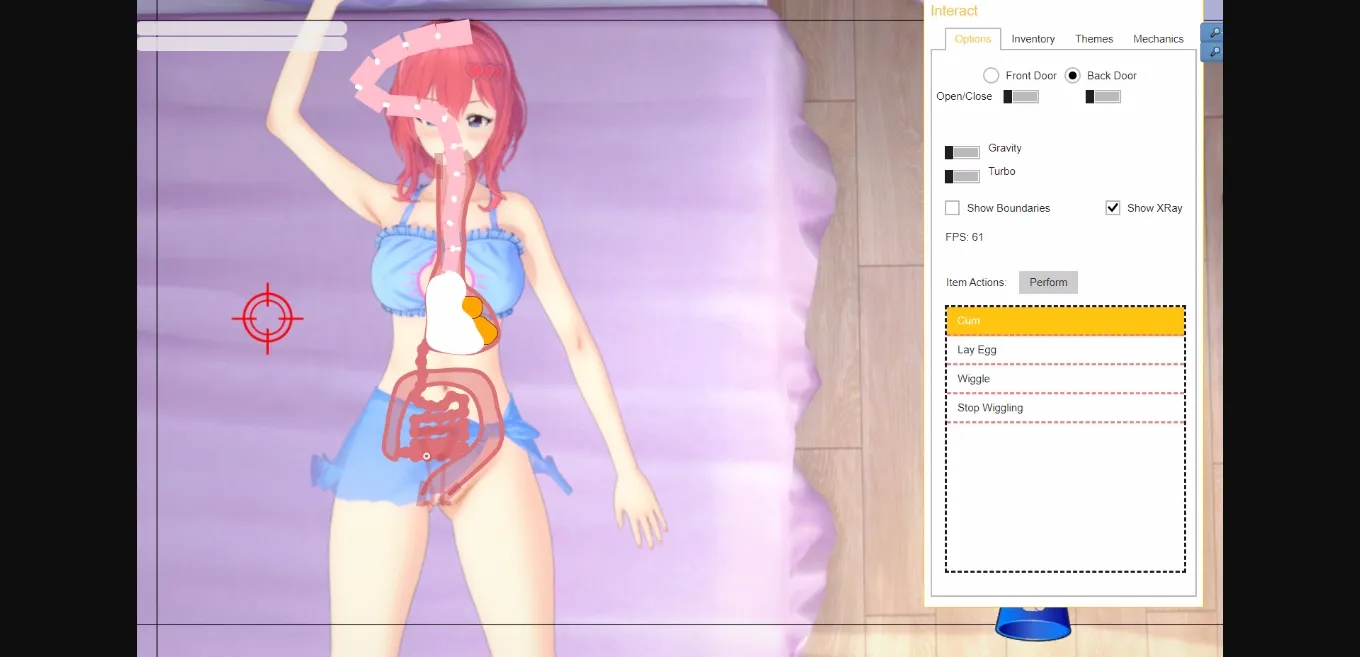Open the Mechanics tab
Screen dimensions: 1360x657
coord(1158,39)
